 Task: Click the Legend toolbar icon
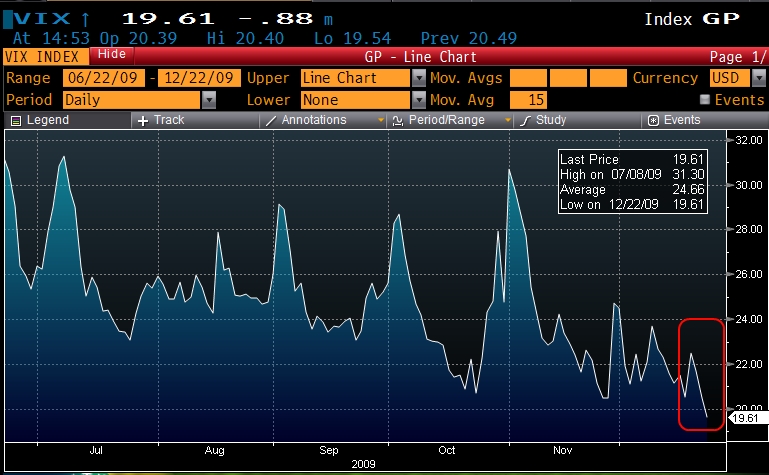(16, 121)
